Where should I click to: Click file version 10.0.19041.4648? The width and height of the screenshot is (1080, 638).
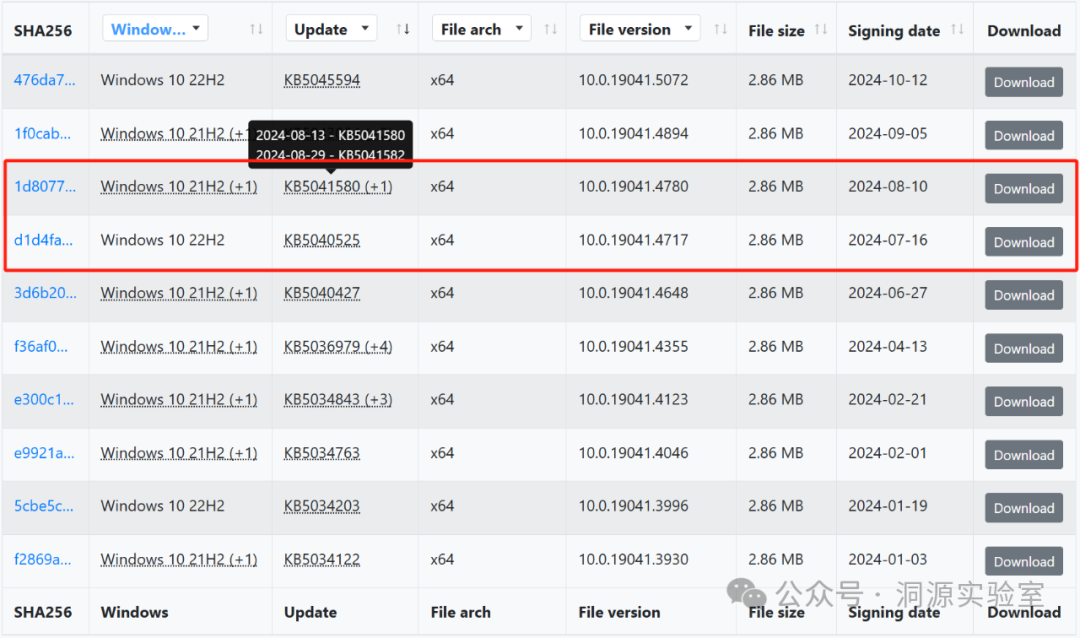[633, 293]
